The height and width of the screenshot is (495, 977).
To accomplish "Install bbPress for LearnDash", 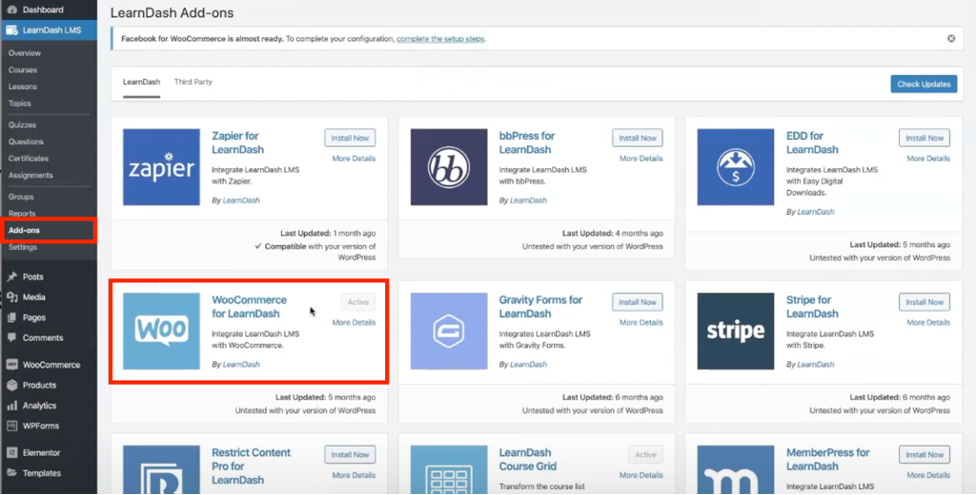I will pos(637,138).
